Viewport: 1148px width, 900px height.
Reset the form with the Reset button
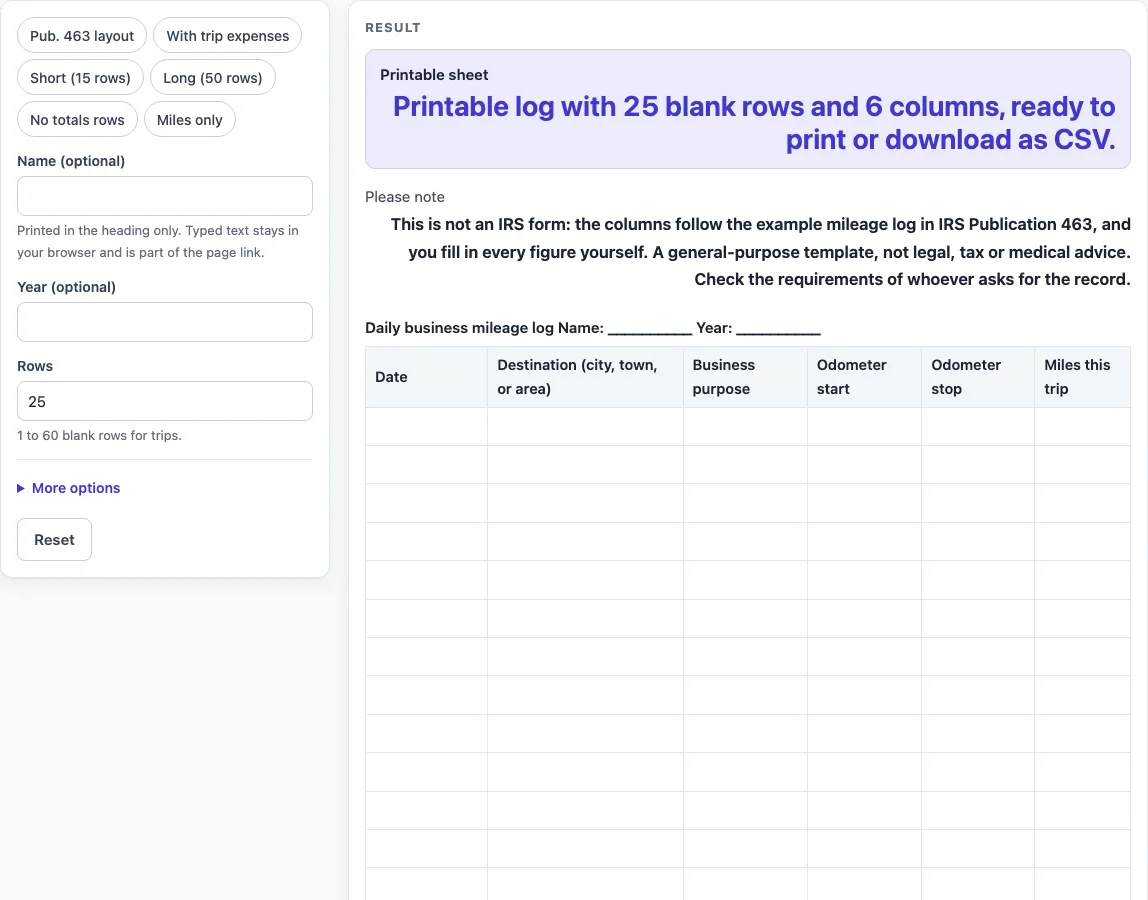coord(54,540)
